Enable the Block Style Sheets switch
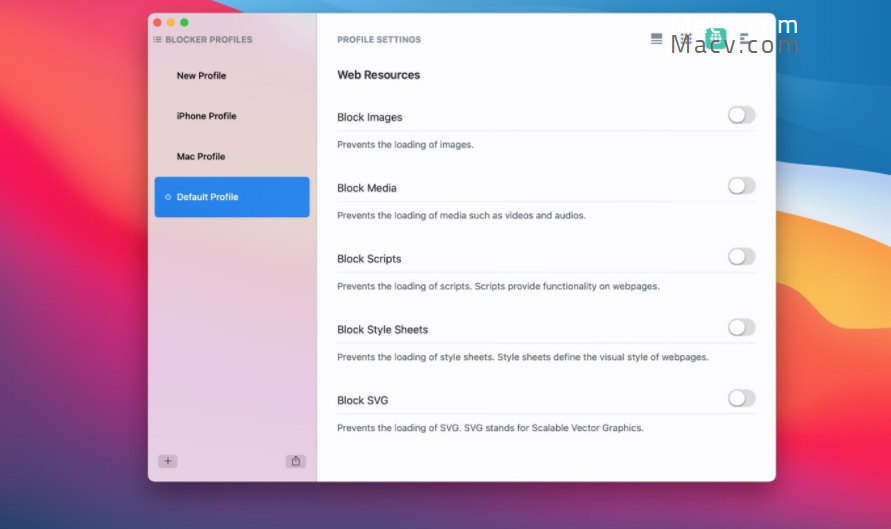The image size is (891, 529). tap(742, 328)
